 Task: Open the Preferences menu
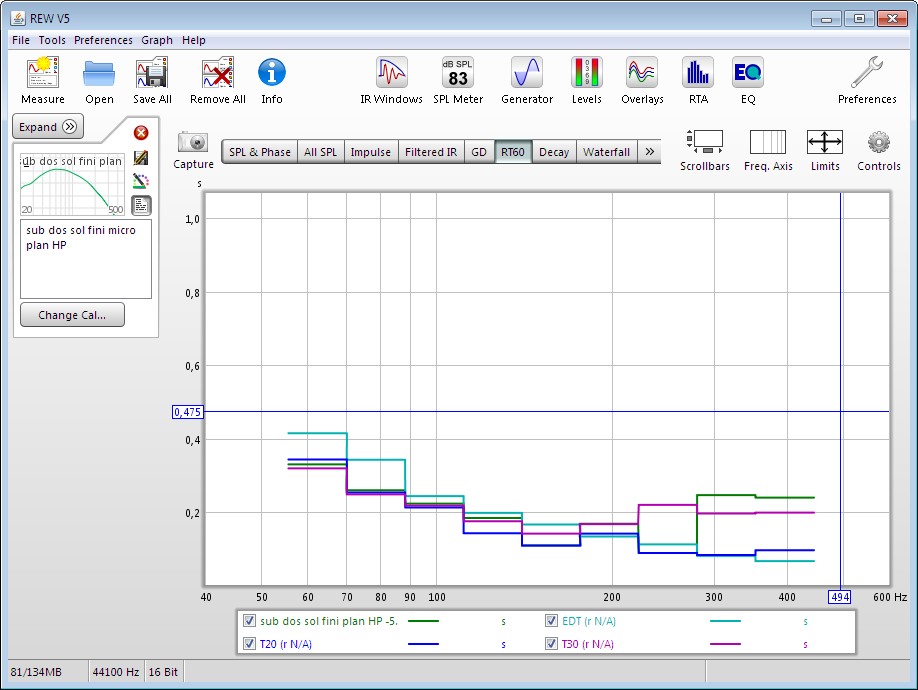click(103, 40)
